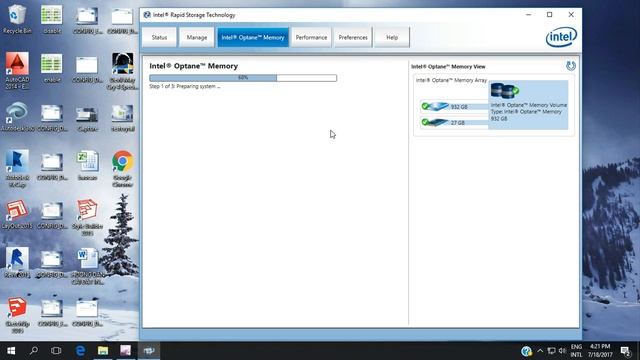Open File Explorer from the taskbar
The image size is (640, 360).
[103, 351]
